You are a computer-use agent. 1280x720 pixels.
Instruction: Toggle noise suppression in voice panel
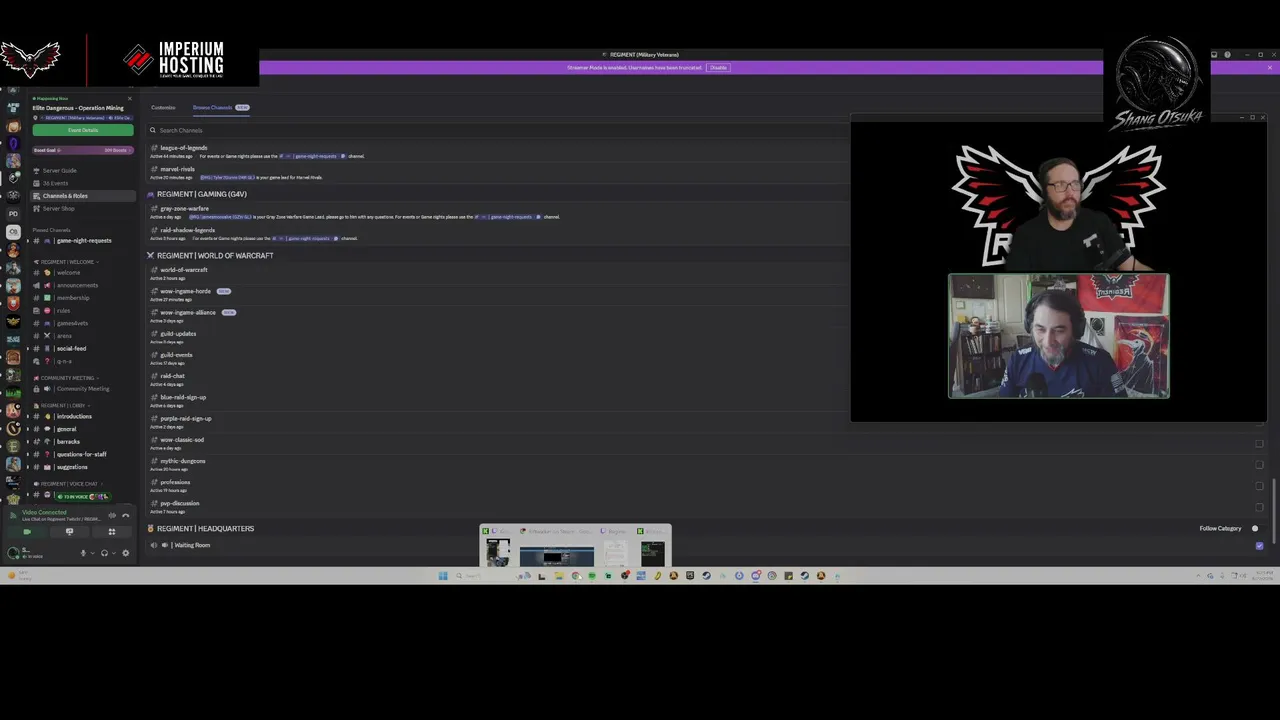tap(112, 515)
